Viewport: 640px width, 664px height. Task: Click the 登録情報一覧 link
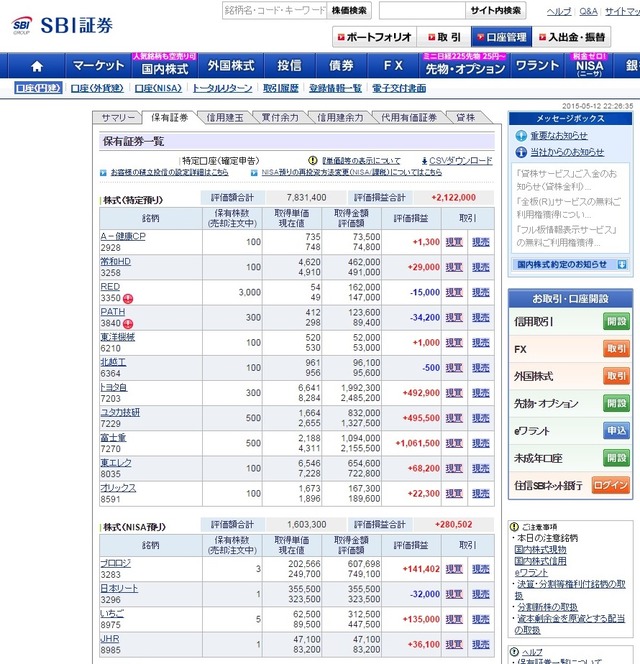[x=335, y=88]
